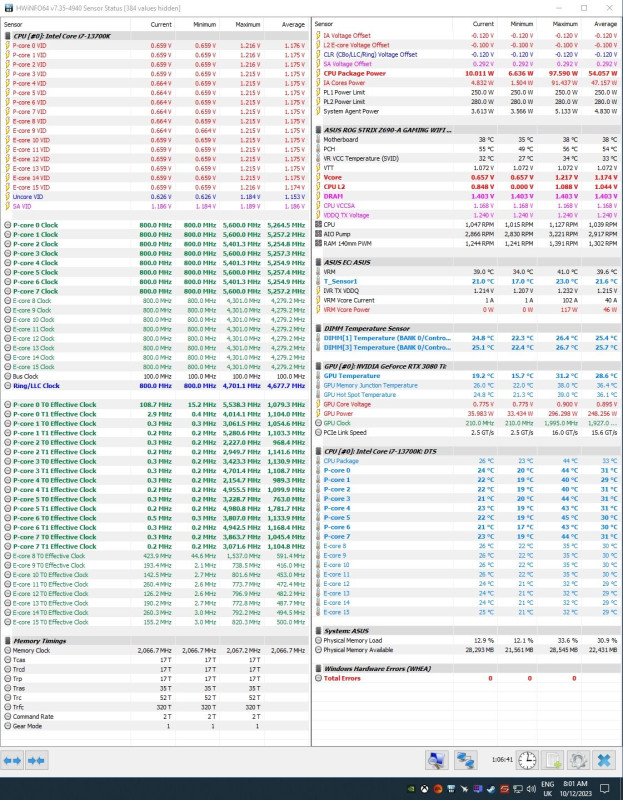Select the PL1 Power Limit row

466,92
